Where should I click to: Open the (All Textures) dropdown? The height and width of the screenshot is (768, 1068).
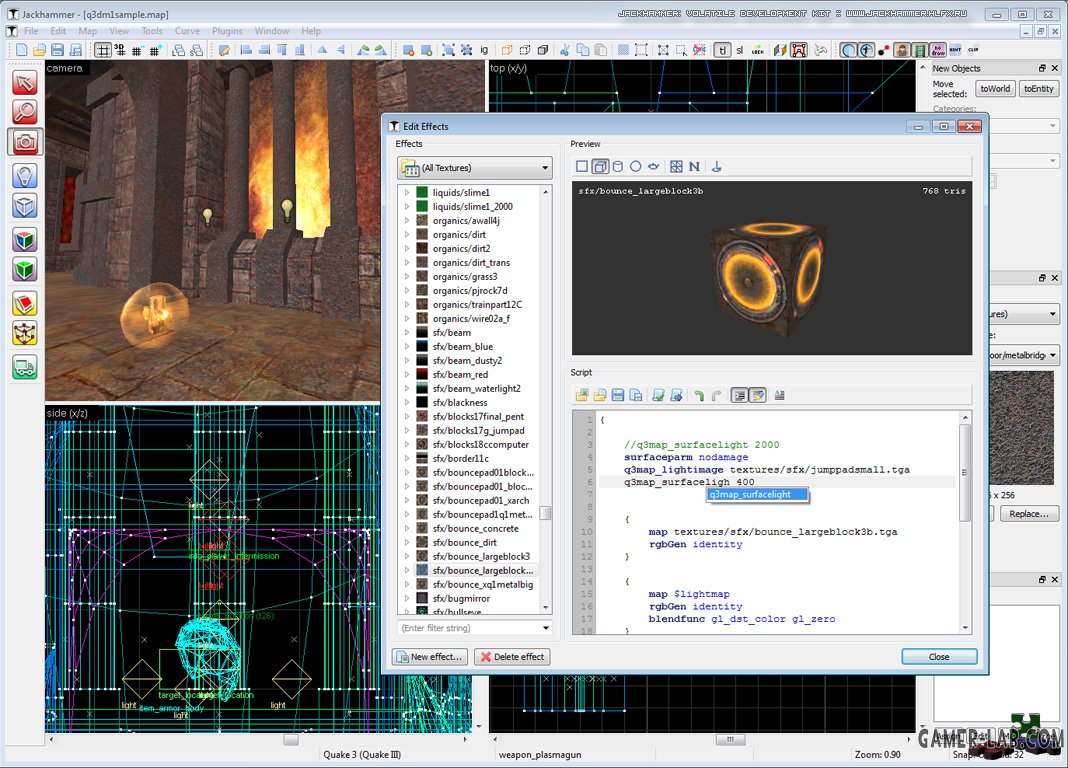[475, 167]
